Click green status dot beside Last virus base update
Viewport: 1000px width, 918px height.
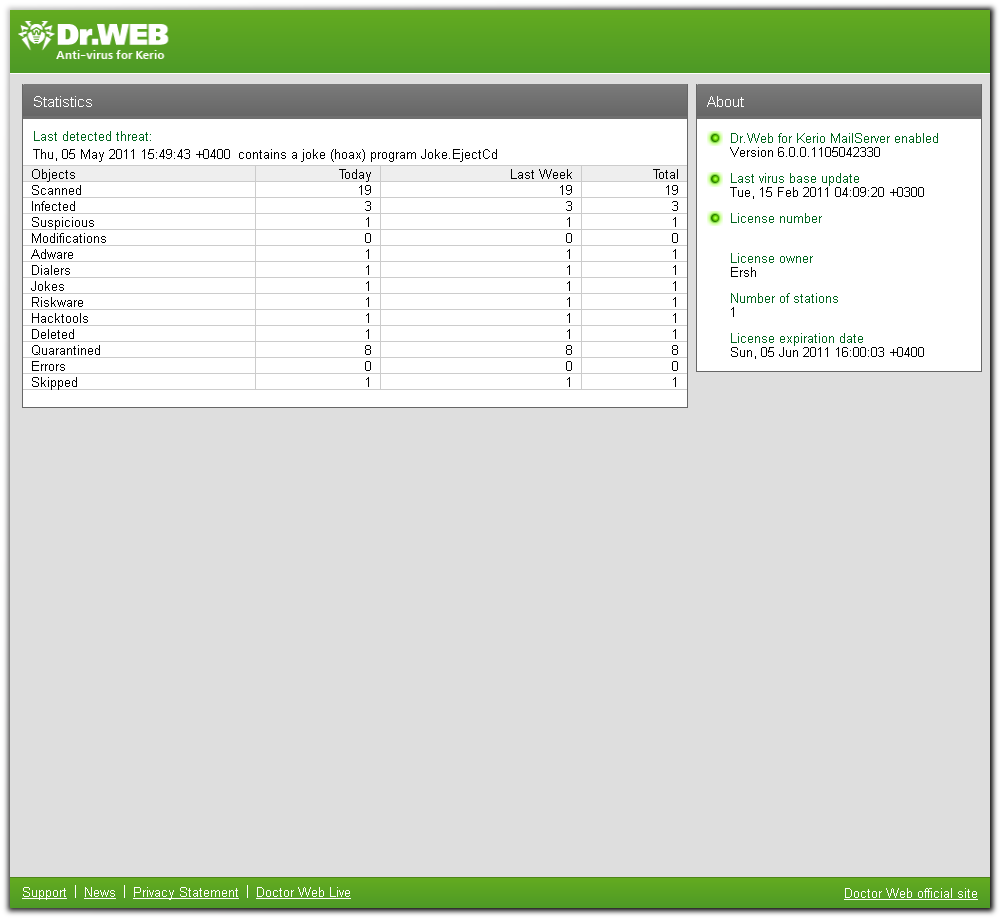point(715,179)
